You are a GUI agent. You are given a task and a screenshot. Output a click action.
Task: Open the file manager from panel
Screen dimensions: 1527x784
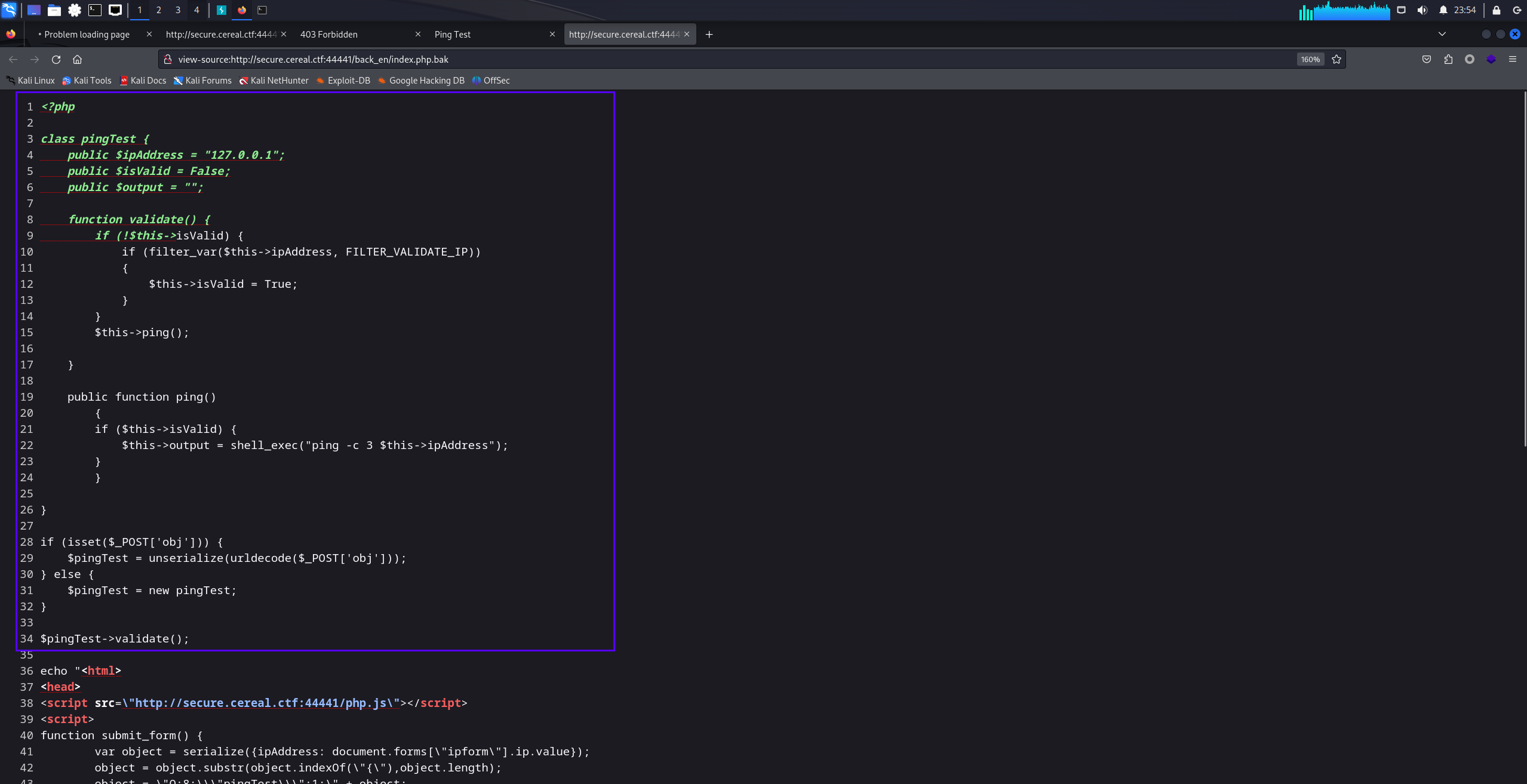(54, 10)
